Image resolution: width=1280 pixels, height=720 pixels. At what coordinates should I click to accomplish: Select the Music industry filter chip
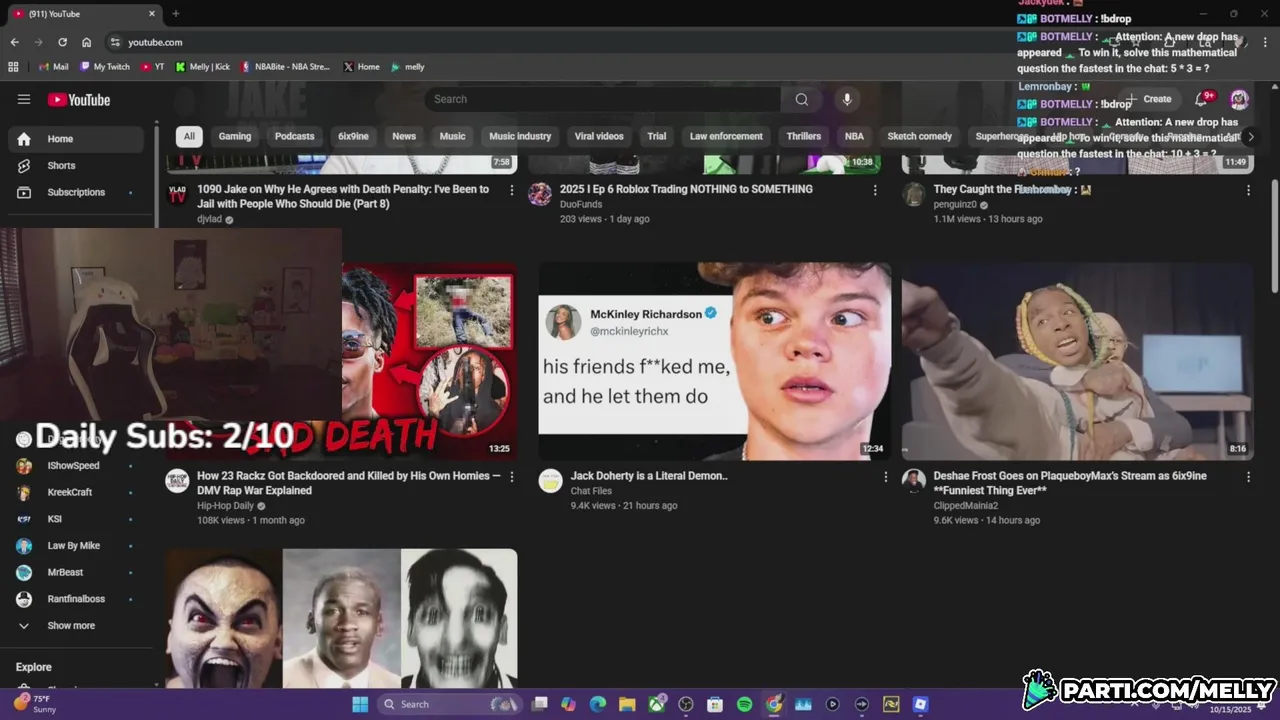pos(520,136)
